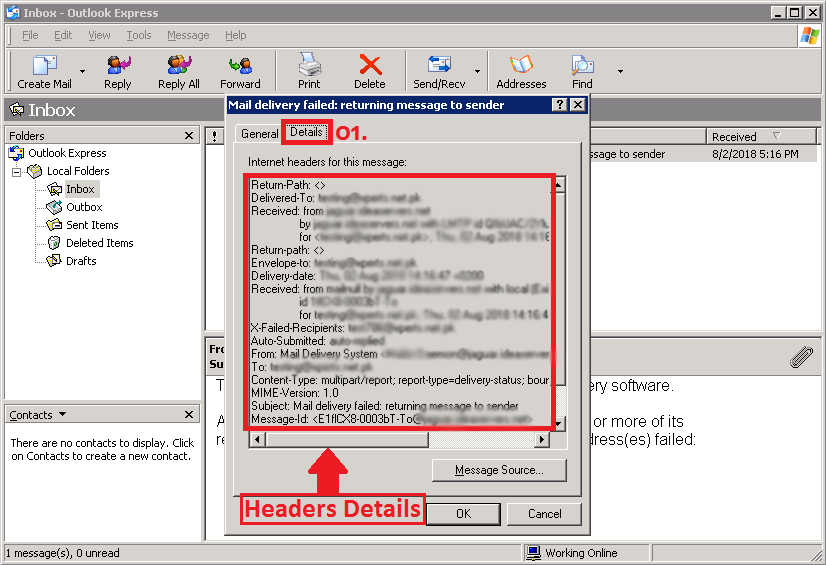The height and width of the screenshot is (565, 826).
Task: Open the File menu
Action: click(30, 35)
